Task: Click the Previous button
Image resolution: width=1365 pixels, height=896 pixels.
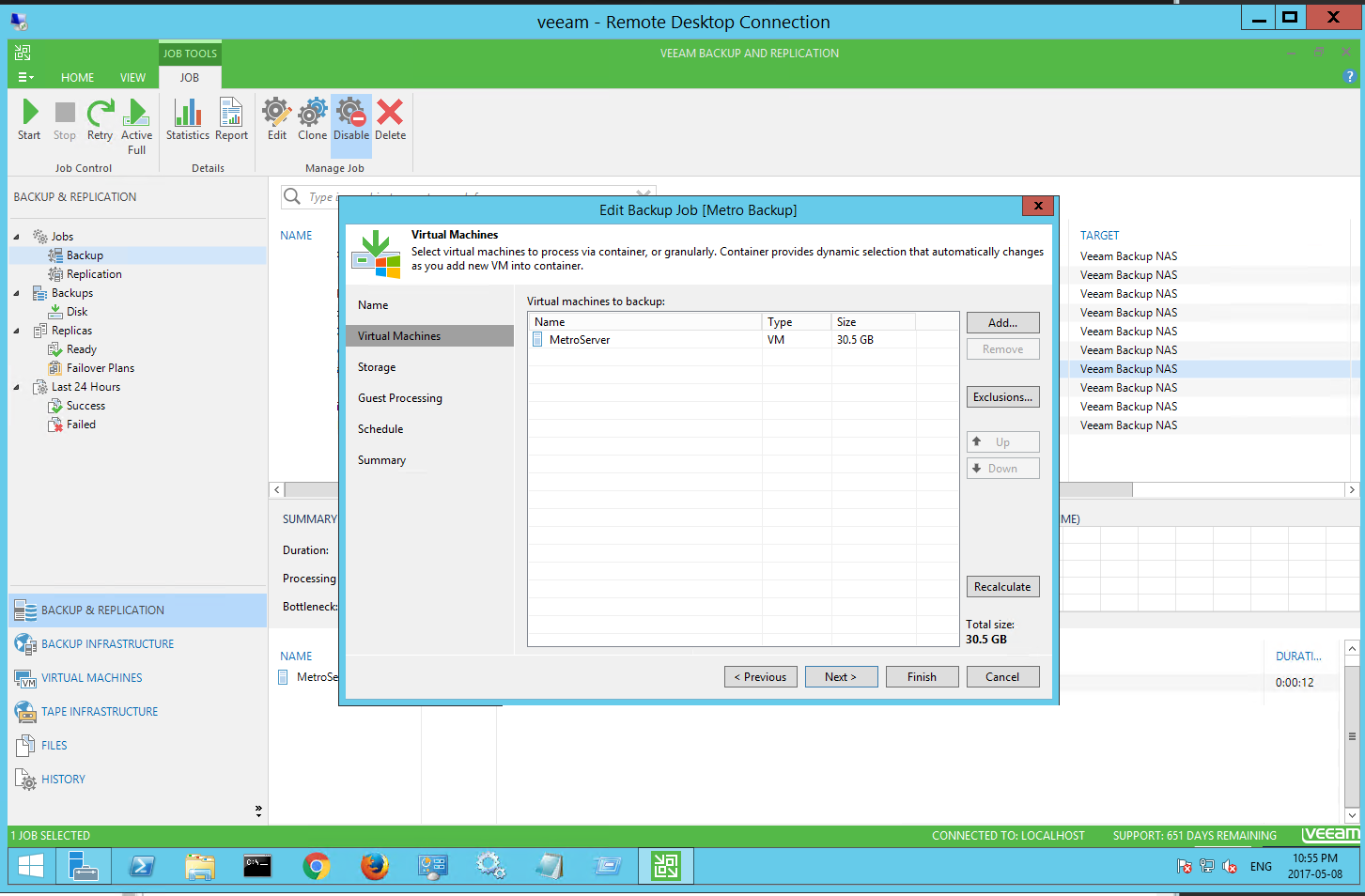Action: [x=761, y=677]
